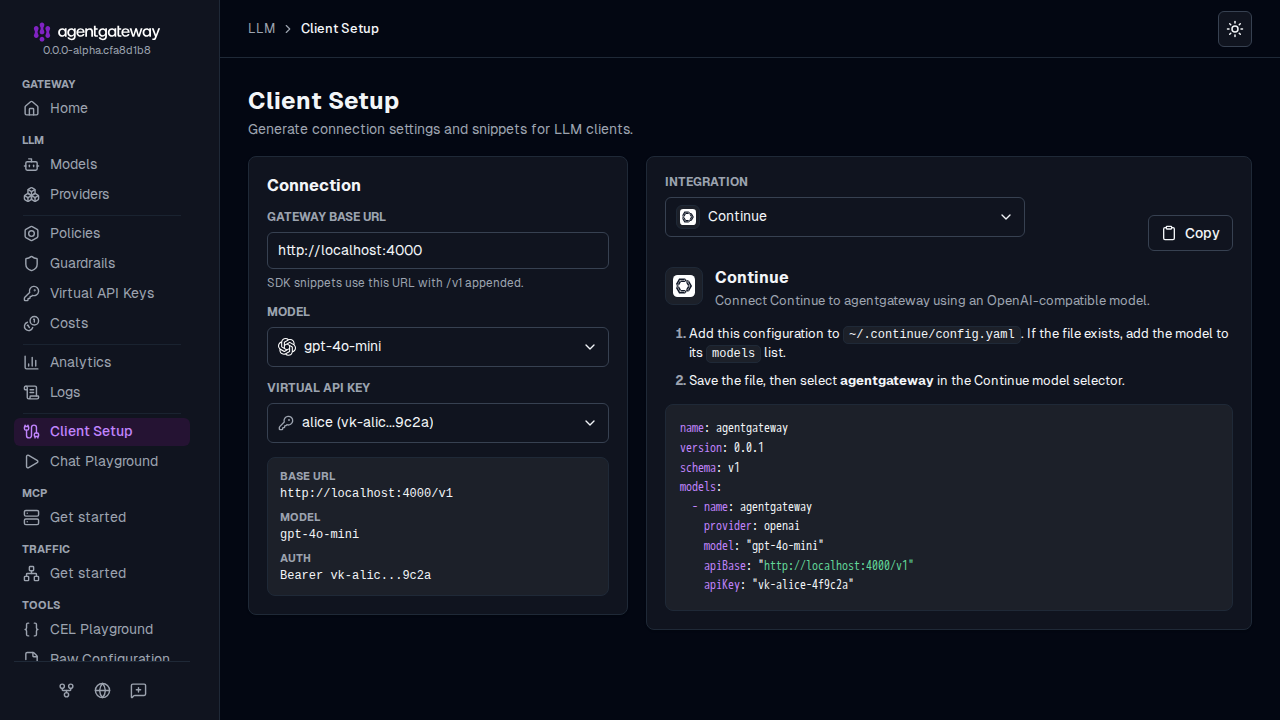This screenshot has width=1280, height=720.
Task: Open Models using its sidebar icon
Action: [x=32, y=164]
